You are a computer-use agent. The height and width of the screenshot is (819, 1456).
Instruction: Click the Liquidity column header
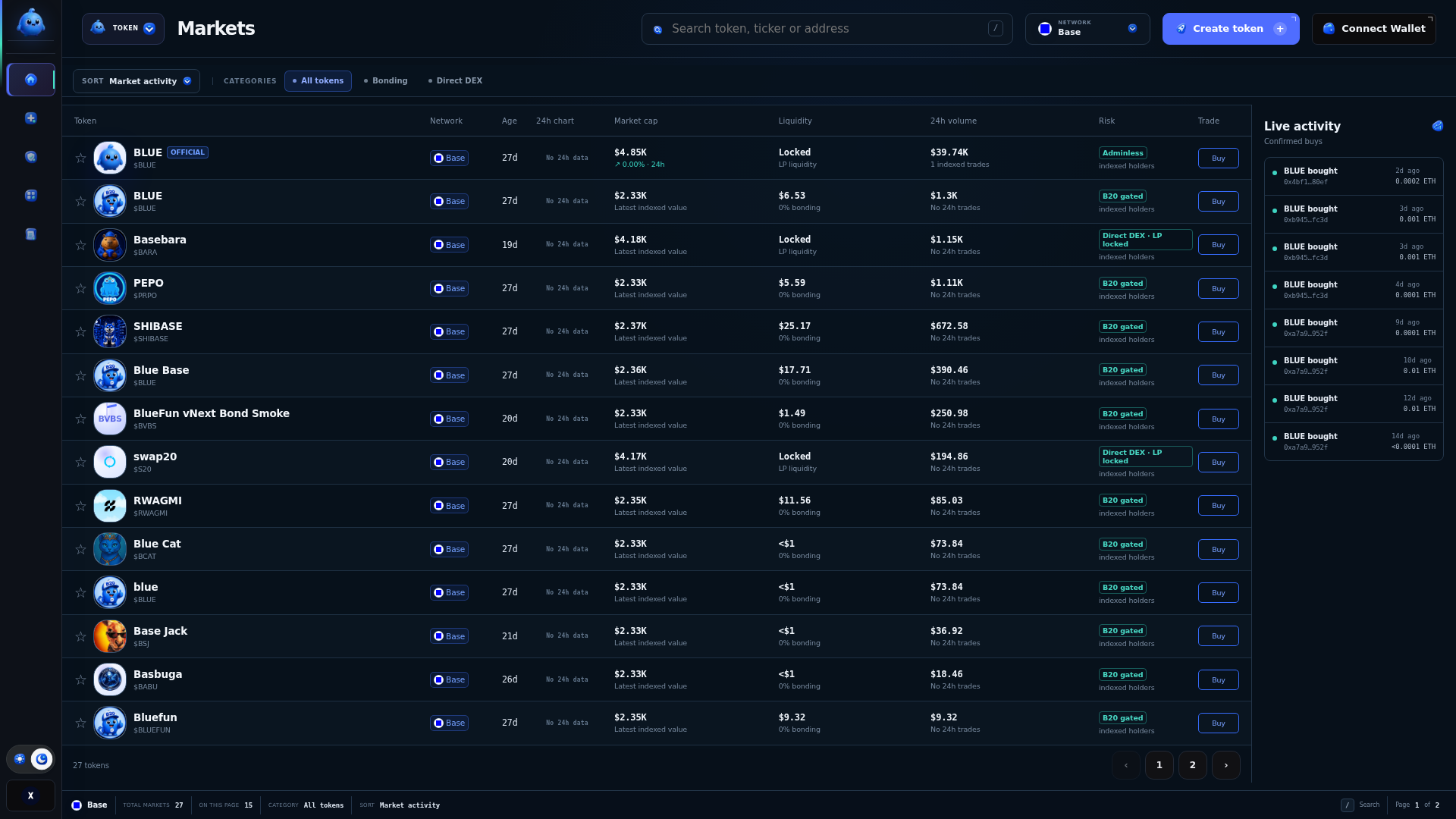coord(795,121)
